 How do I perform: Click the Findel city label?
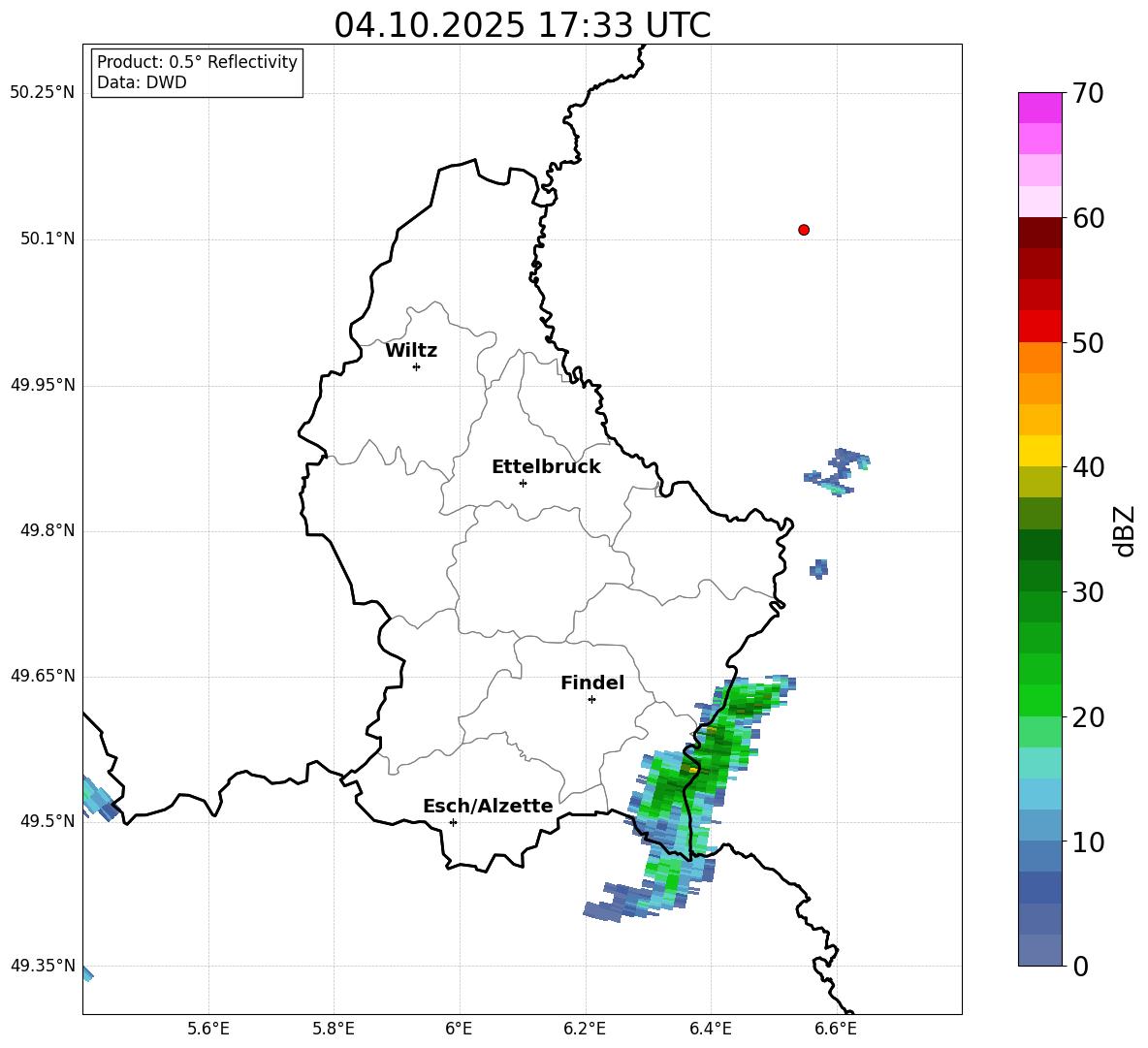click(592, 683)
